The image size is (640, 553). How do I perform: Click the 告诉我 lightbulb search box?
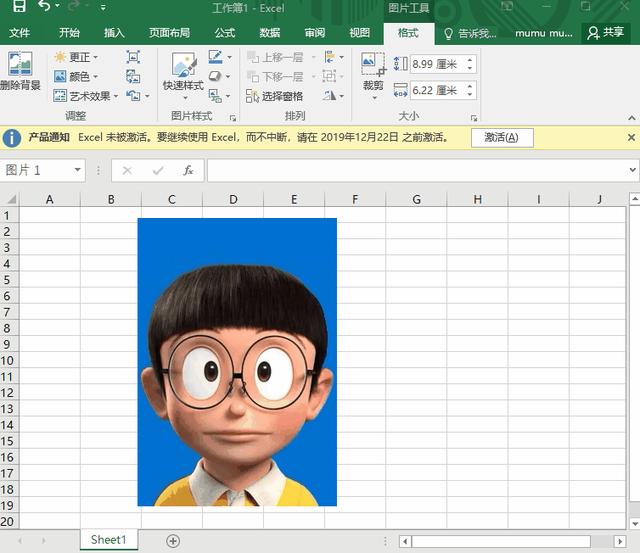(470, 33)
